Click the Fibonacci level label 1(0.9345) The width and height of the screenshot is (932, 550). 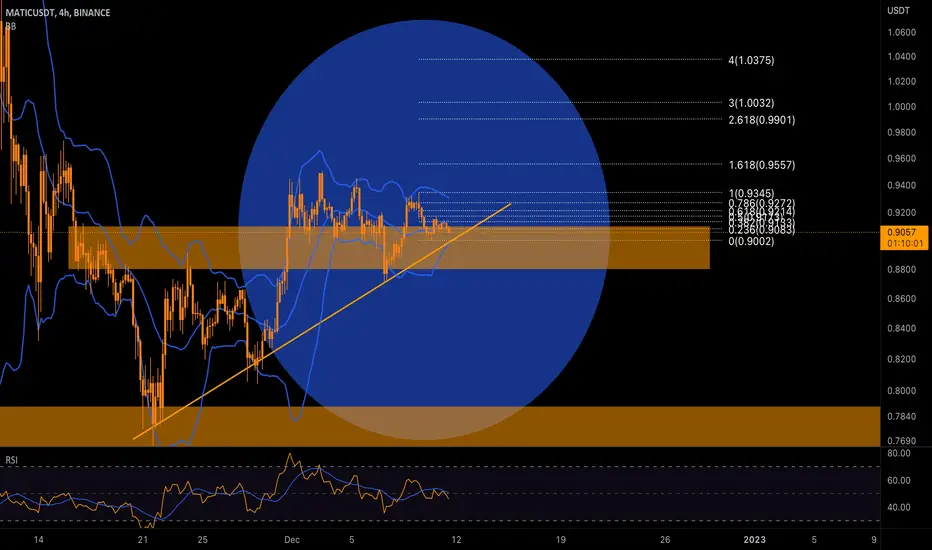coord(751,193)
